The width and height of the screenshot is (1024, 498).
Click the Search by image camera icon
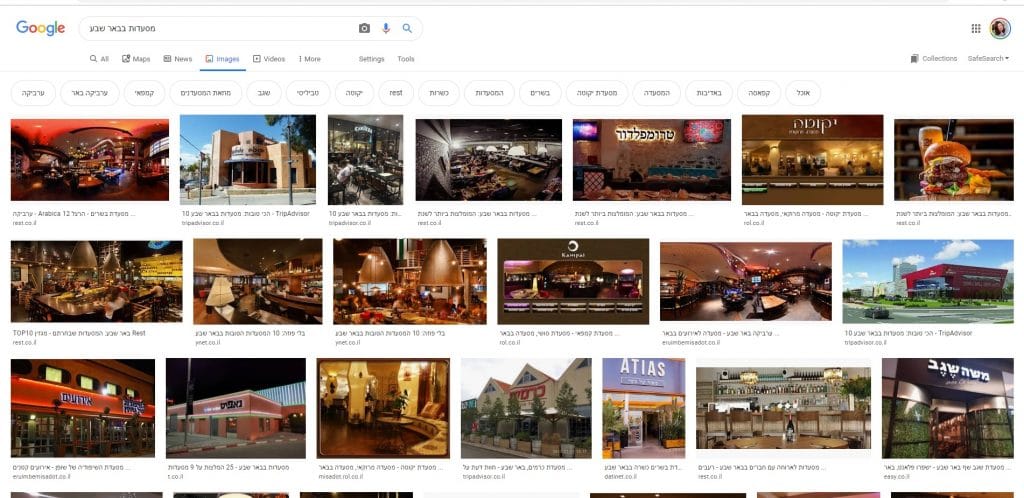pyautogui.click(x=364, y=28)
